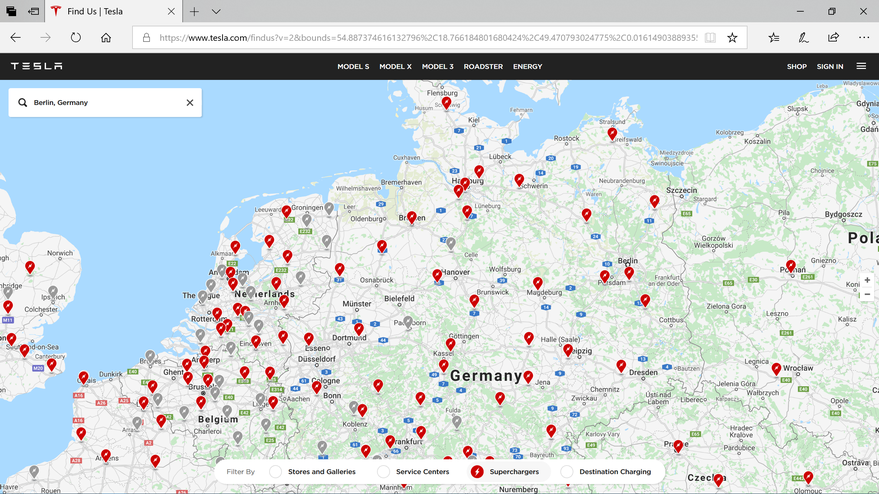879x494 pixels.
Task: Select the Supercharger pin near Magdeburg
Action: pos(538,283)
